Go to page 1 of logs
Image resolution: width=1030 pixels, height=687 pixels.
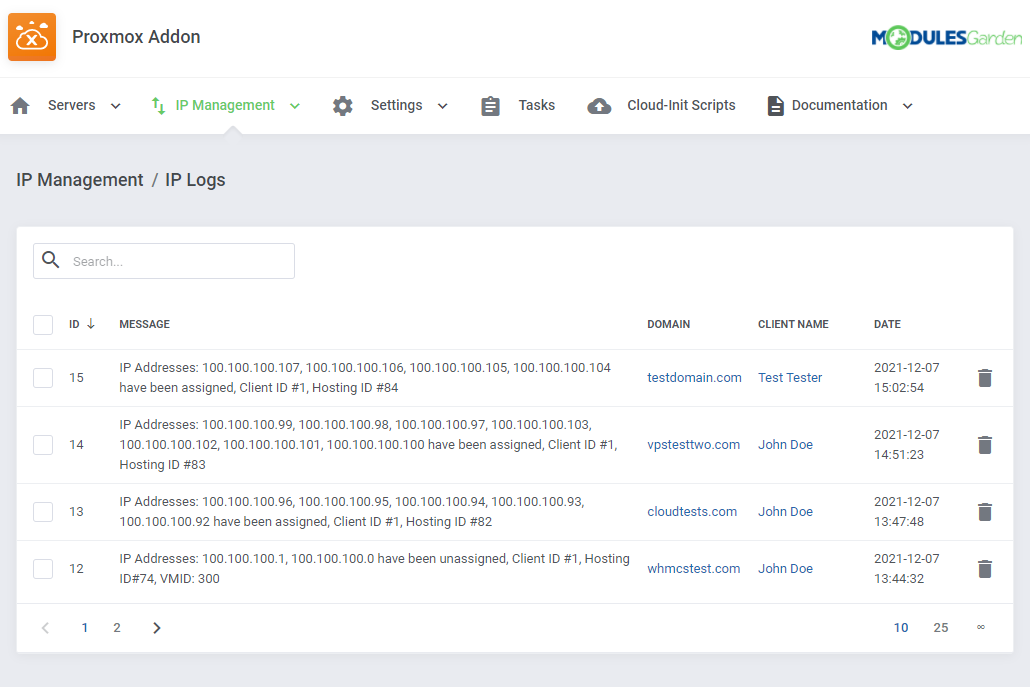click(85, 628)
